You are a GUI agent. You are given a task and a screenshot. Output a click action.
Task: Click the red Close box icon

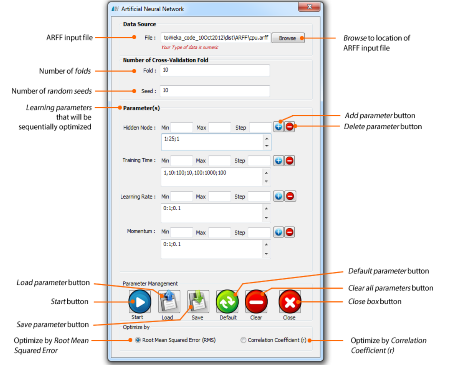click(x=290, y=302)
